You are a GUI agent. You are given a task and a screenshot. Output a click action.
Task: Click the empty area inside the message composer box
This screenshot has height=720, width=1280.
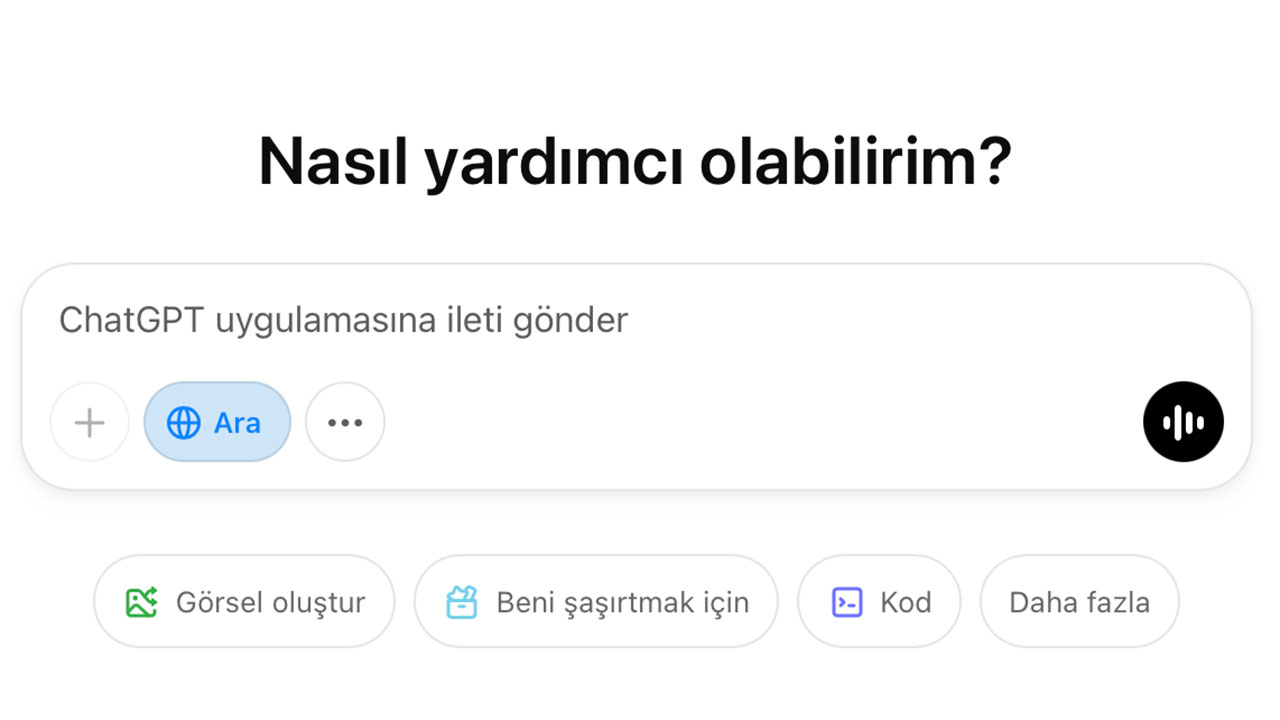click(760, 422)
